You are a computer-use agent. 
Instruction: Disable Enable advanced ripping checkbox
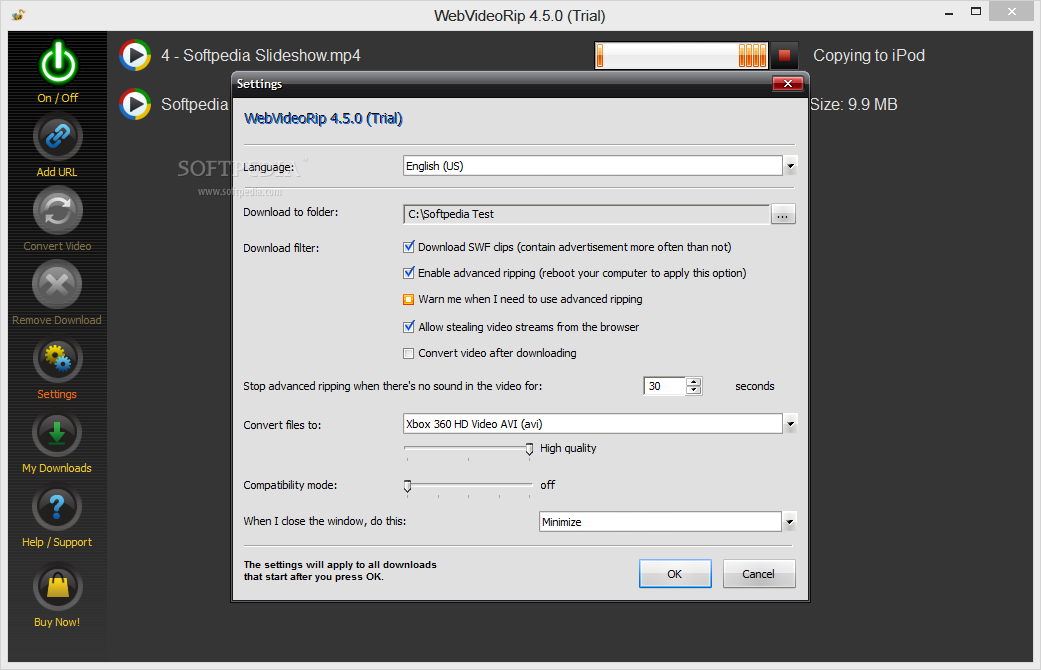click(x=409, y=273)
